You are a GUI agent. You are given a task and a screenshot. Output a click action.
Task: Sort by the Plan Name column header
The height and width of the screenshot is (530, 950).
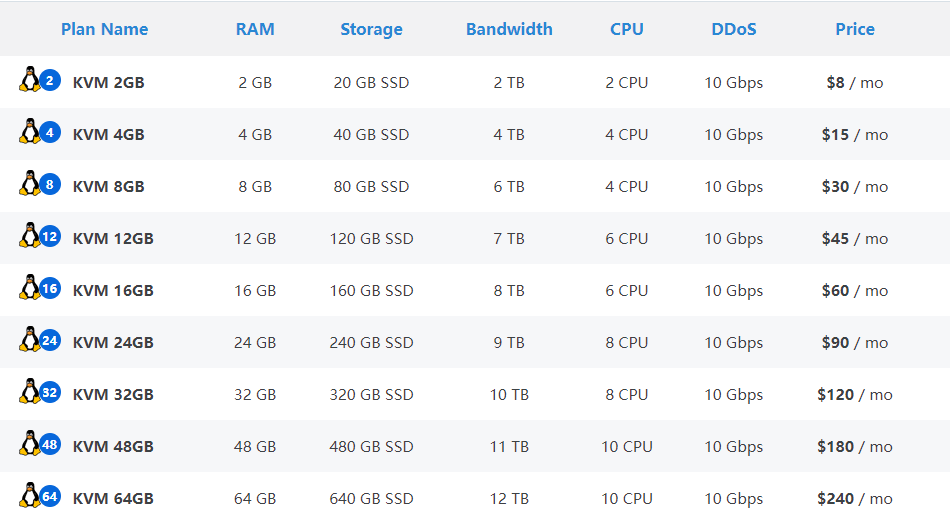104,29
